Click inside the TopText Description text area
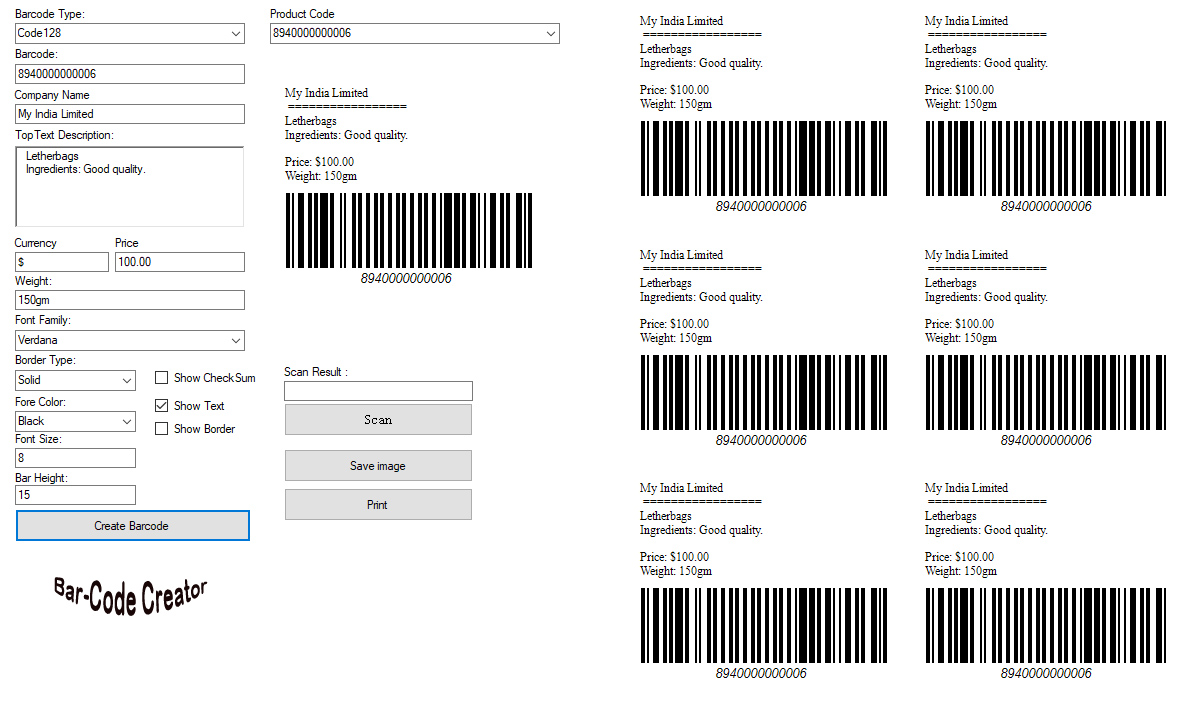The height and width of the screenshot is (708, 1184). [130, 186]
